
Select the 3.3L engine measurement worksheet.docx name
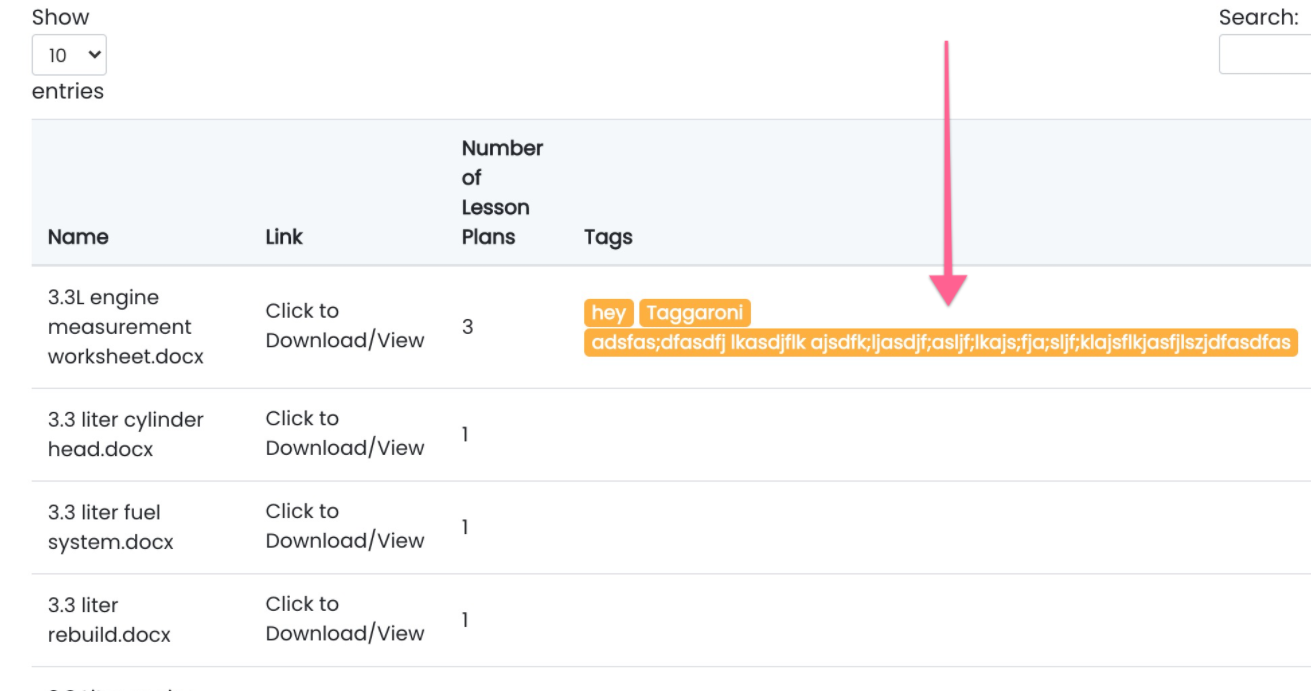click(125, 327)
